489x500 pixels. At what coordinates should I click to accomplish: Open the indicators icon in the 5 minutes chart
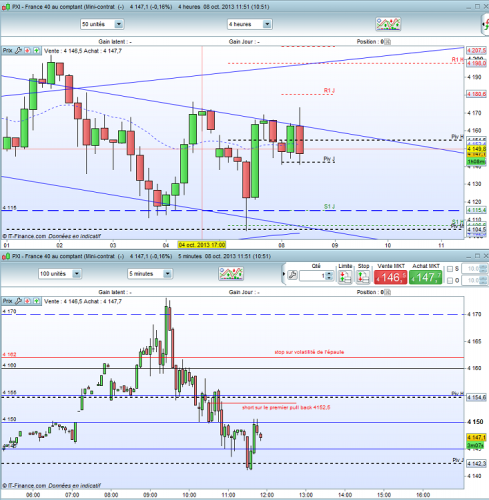231,273
